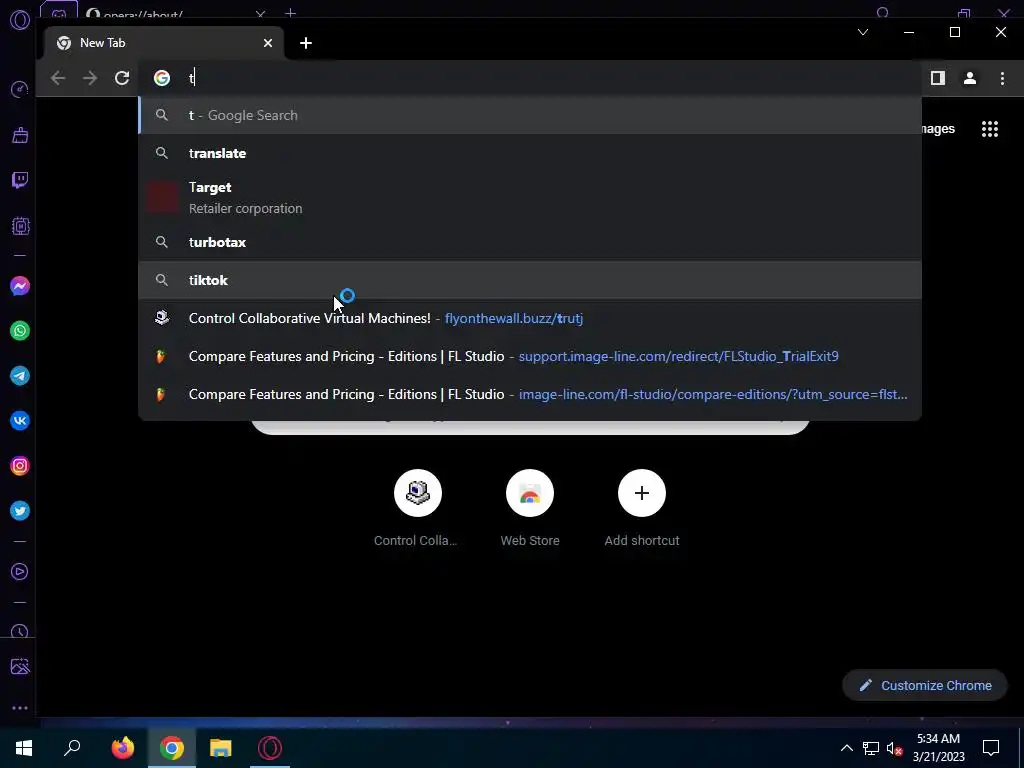Open Opera's snapshot gallery sidebar icon

[20, 666]
